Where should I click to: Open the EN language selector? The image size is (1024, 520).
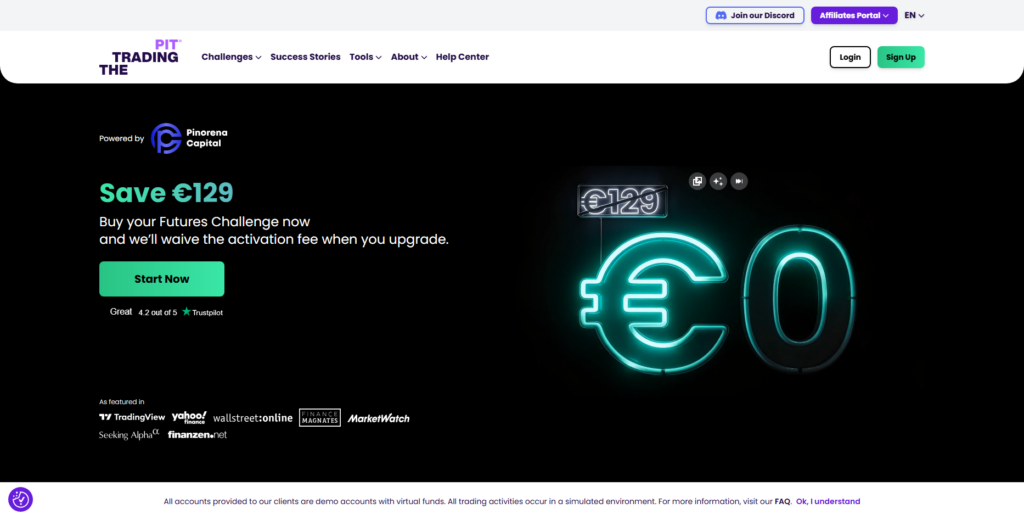click(x=914, y=15)
